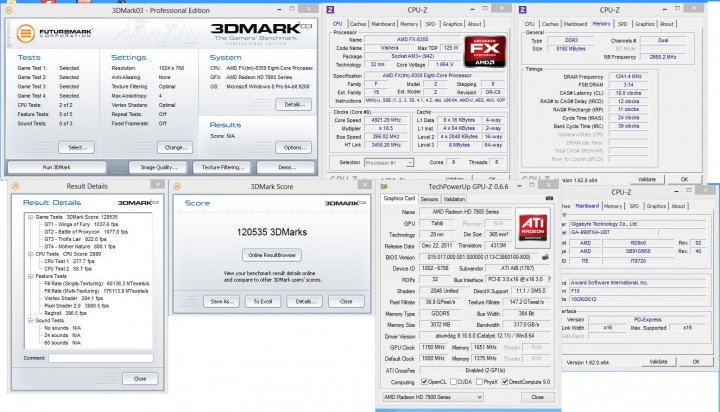Select the Pixel Shader 2.0 result row

click(76, 305)
